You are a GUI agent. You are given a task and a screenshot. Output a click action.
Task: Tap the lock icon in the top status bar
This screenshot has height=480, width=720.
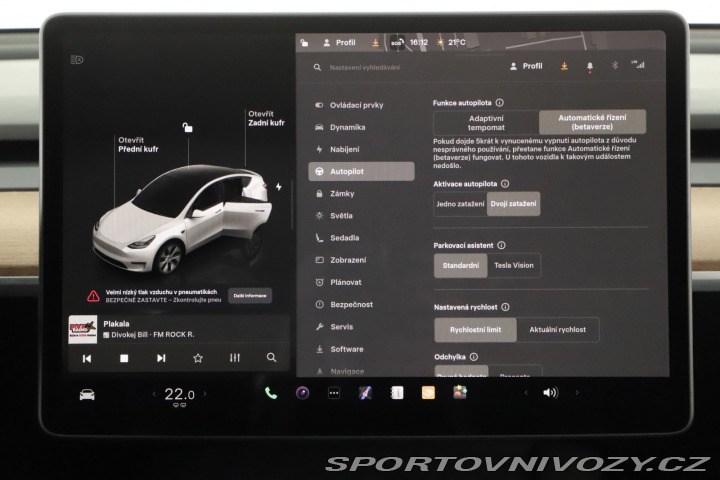click(304, 43)
